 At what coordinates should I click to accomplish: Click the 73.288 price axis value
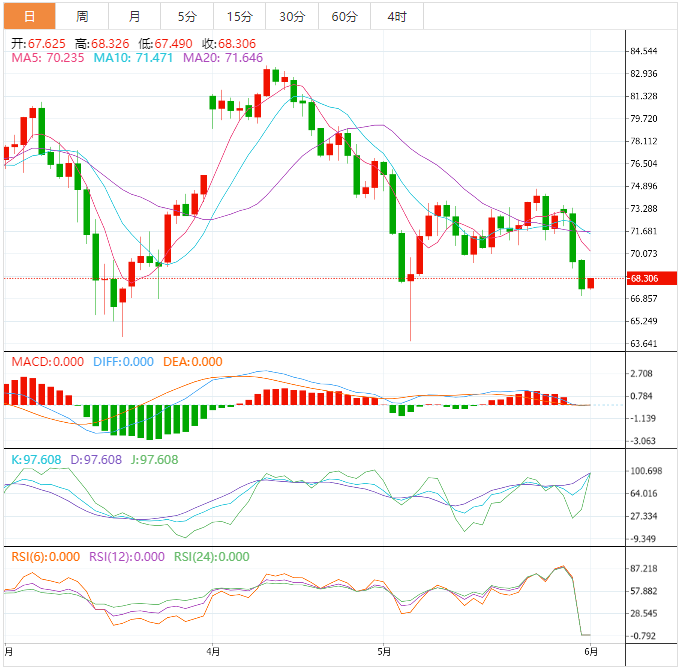[644, 209]
